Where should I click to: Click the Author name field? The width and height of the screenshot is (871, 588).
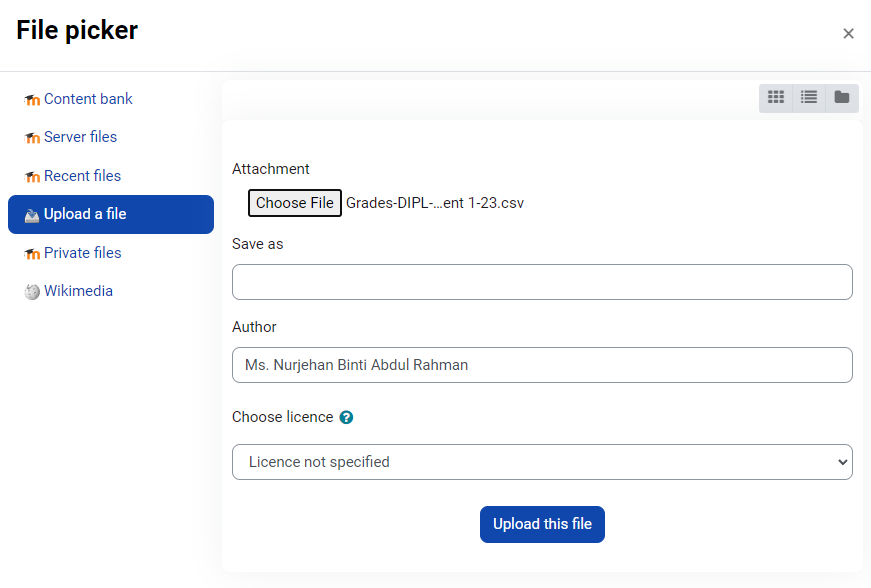[x=542, y=365]
